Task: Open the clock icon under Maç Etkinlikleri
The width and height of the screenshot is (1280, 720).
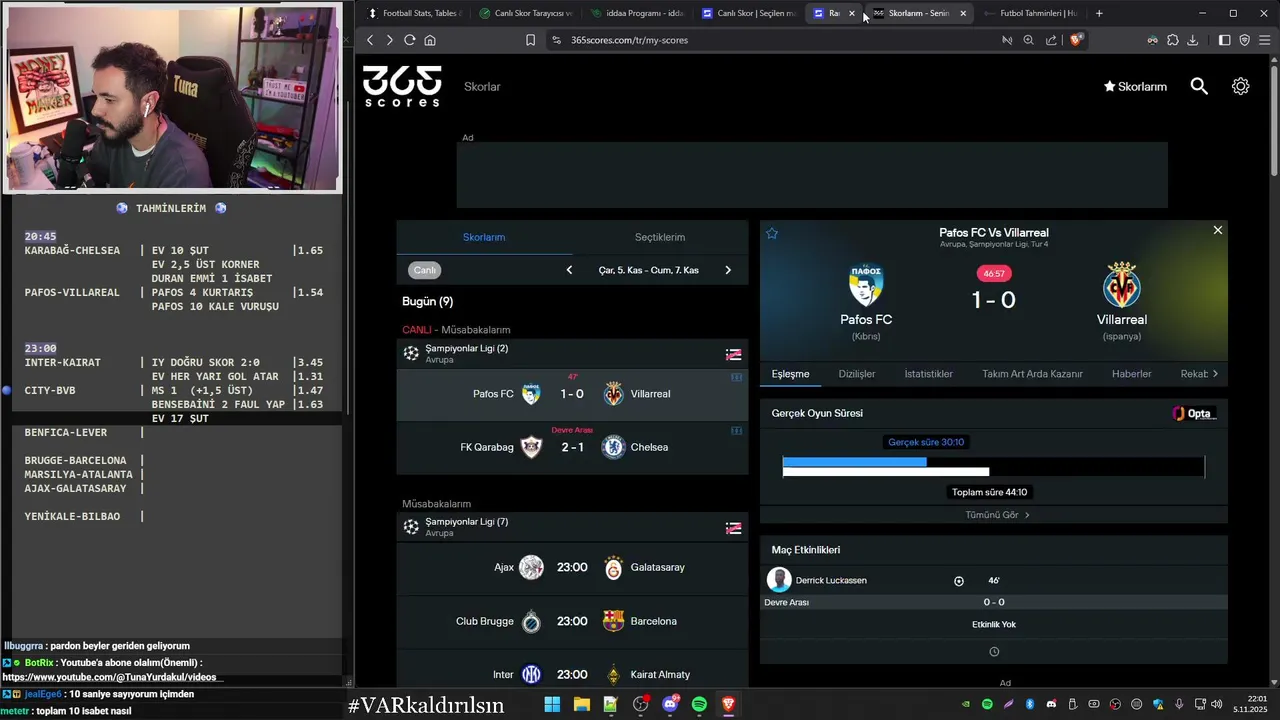Action: click(x=994, y=652)
